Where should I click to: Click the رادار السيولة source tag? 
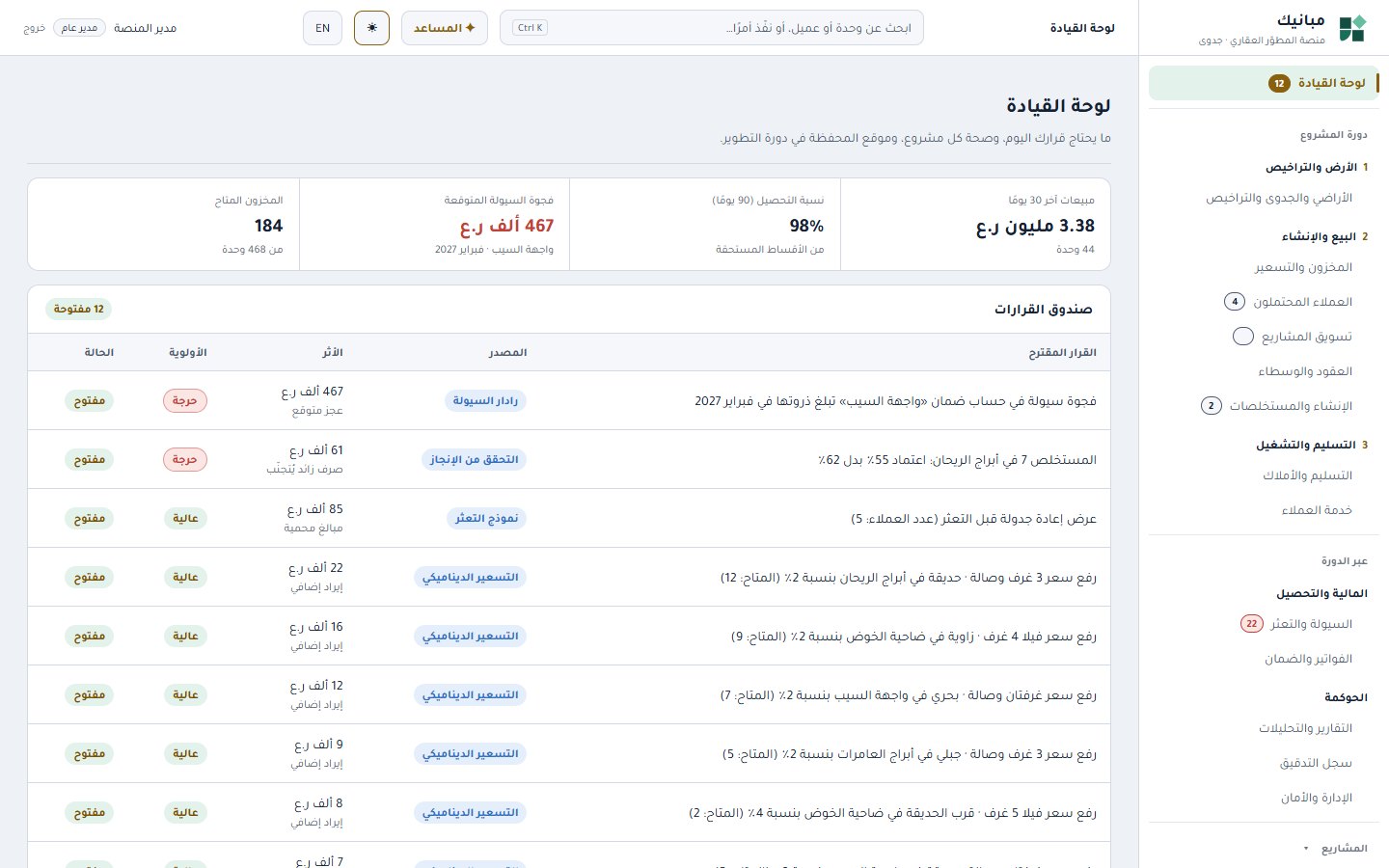[486, 401]
